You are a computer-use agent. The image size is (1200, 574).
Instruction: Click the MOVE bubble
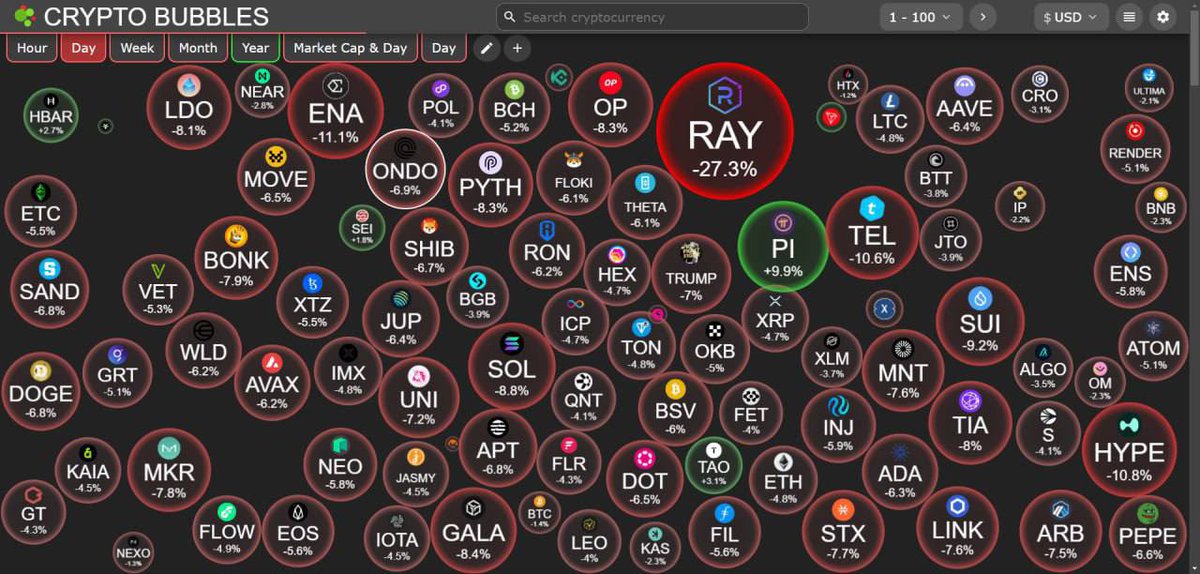click(x=276, y=177)
